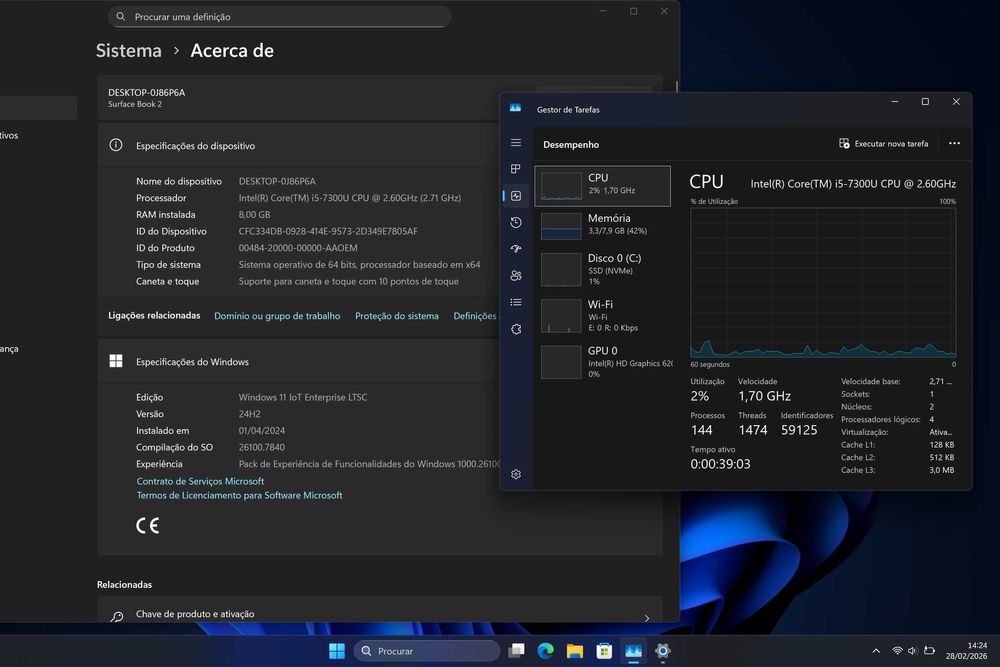Open Chave de produto e ativação
This screenshot has width=1000, height=667.
click(379, 613)
